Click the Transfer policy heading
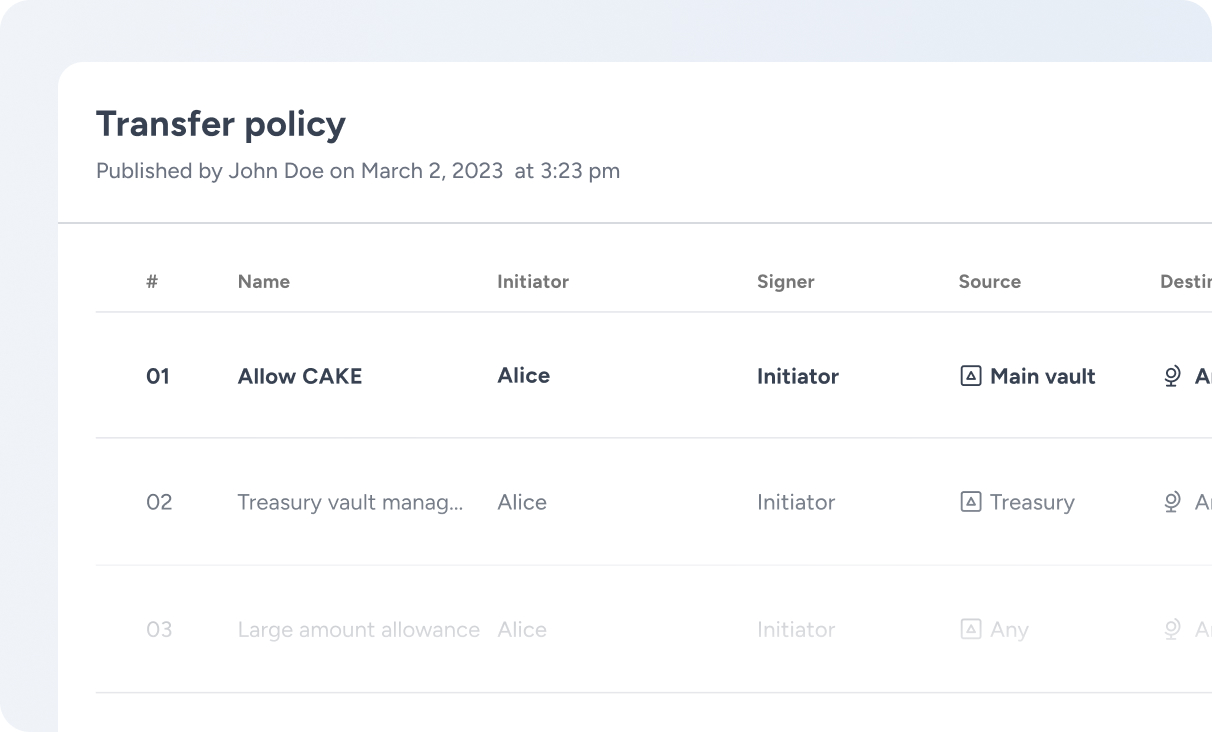 pyautogui.click(x=221, y=124)
